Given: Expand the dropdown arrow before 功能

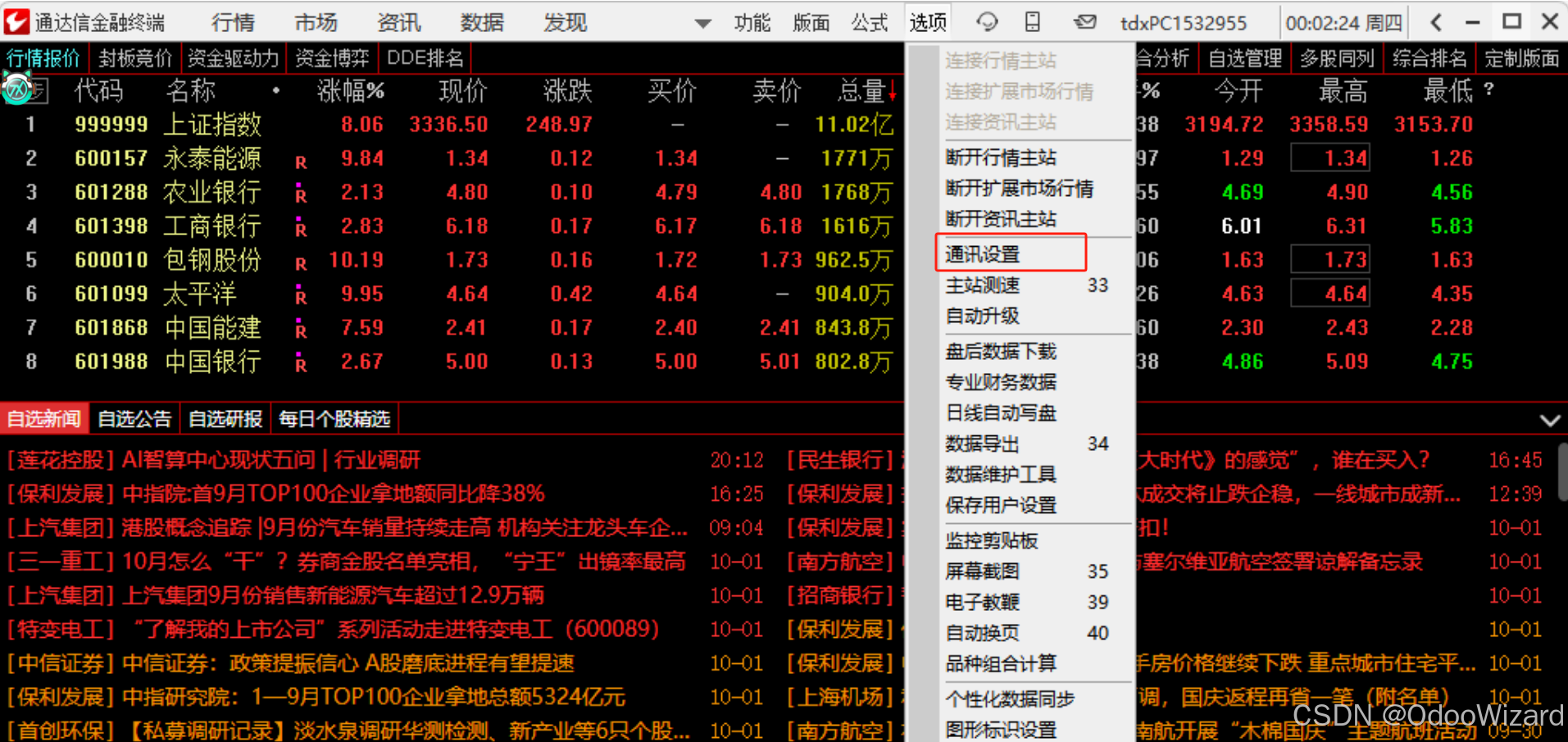Looking at the screenshot, I should click(x=702, y=24).
